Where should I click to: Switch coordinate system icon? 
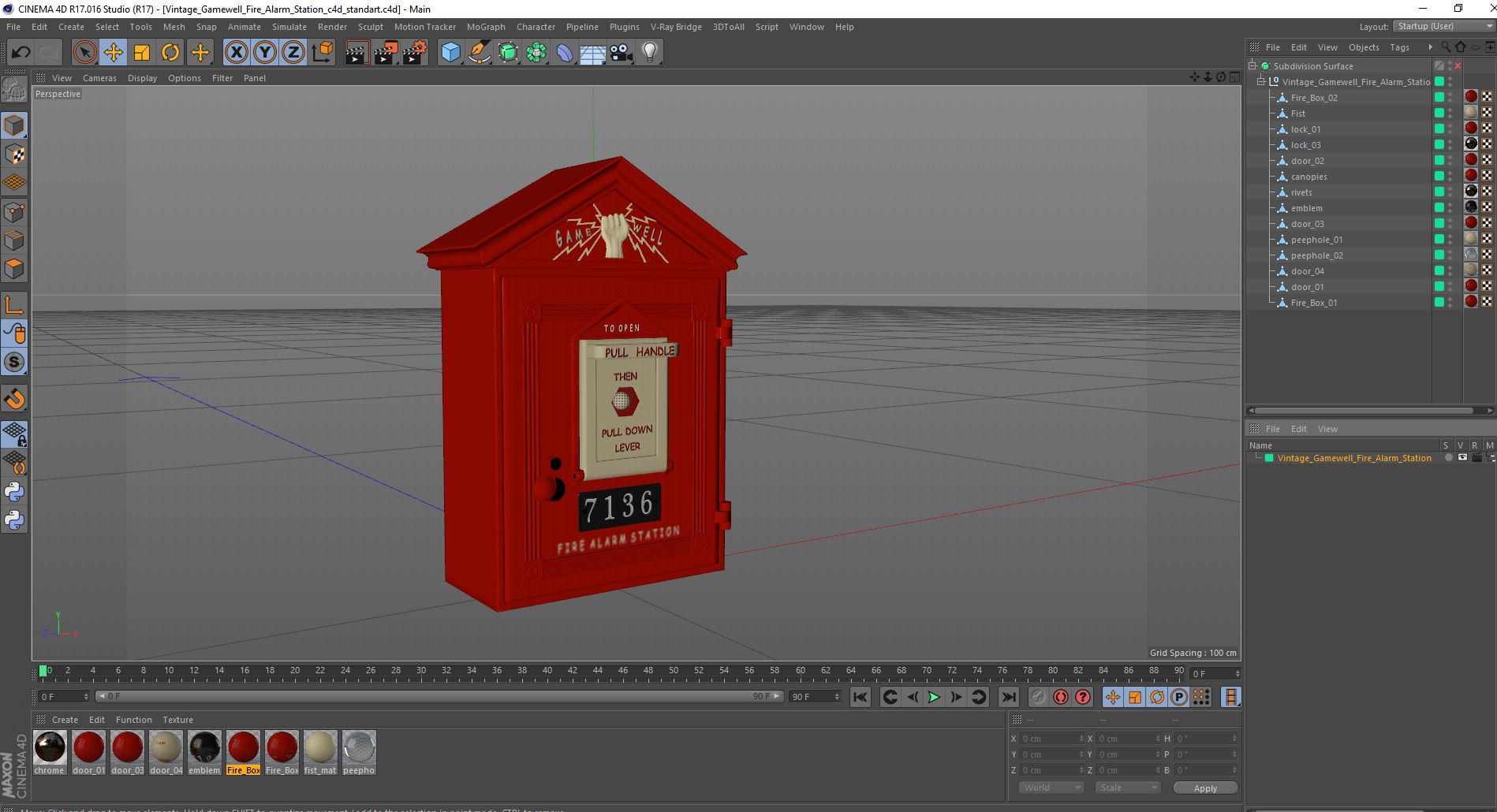click(322, 53)
